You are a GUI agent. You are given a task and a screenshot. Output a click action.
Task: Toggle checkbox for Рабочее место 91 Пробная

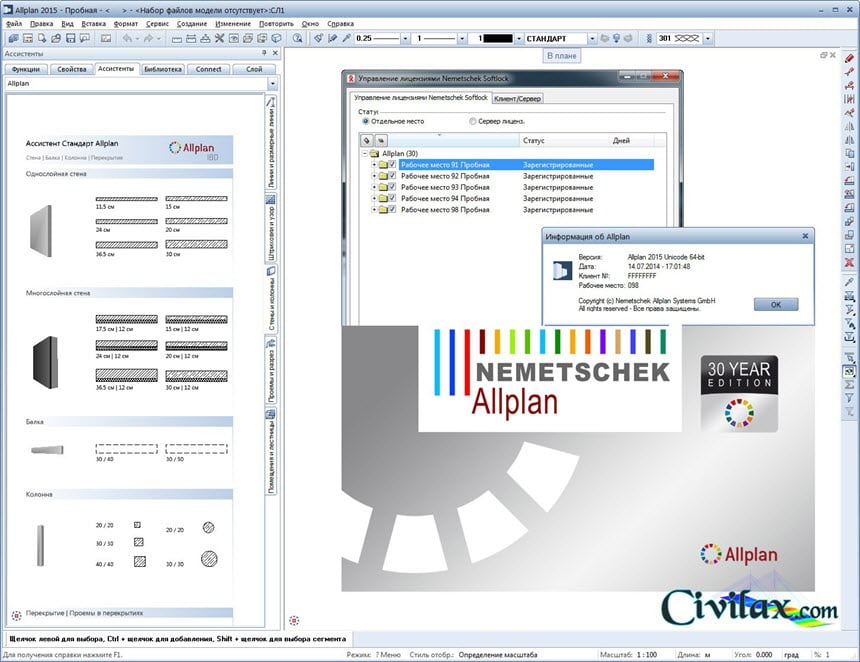[392, 165]
